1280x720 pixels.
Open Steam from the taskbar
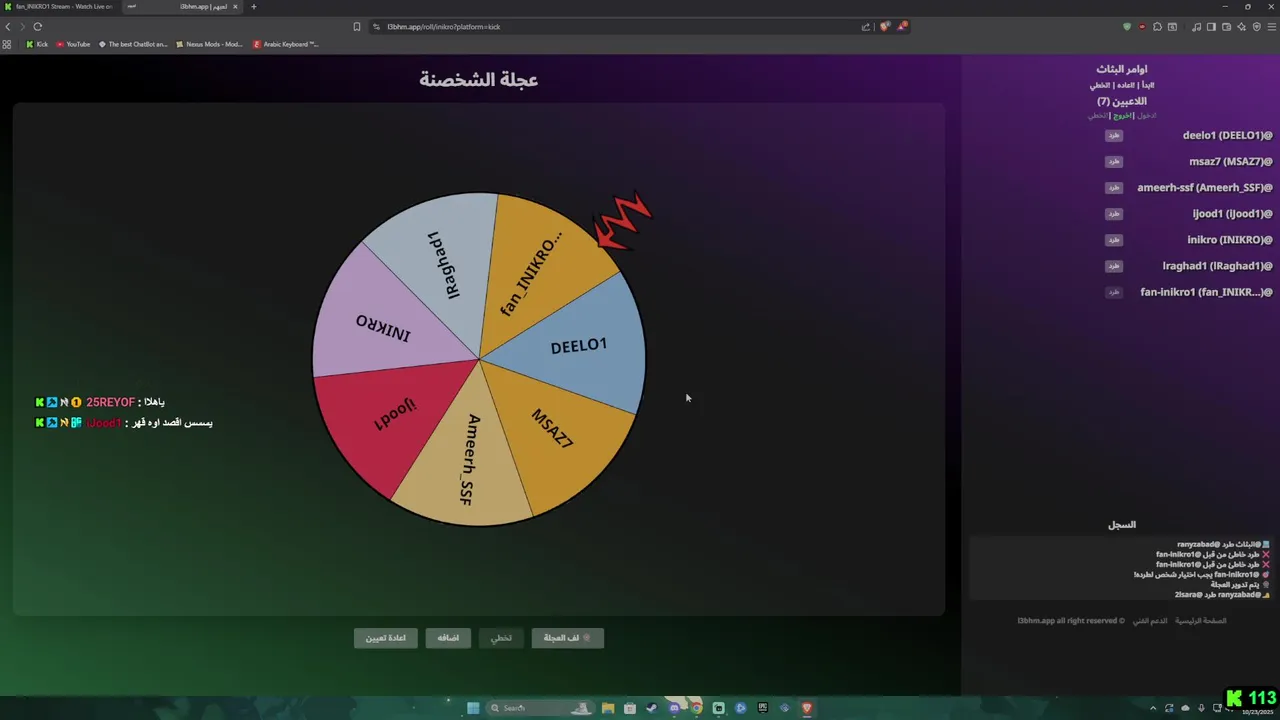(x=652, y=708)
